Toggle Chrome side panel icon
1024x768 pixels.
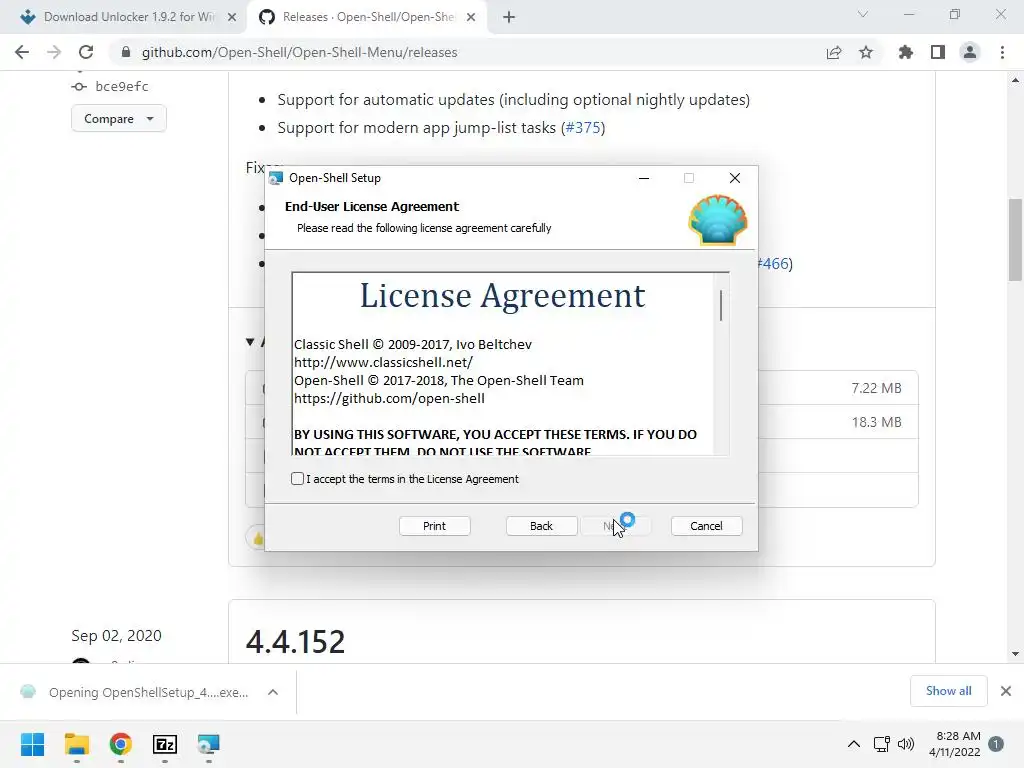click(938, 52)
